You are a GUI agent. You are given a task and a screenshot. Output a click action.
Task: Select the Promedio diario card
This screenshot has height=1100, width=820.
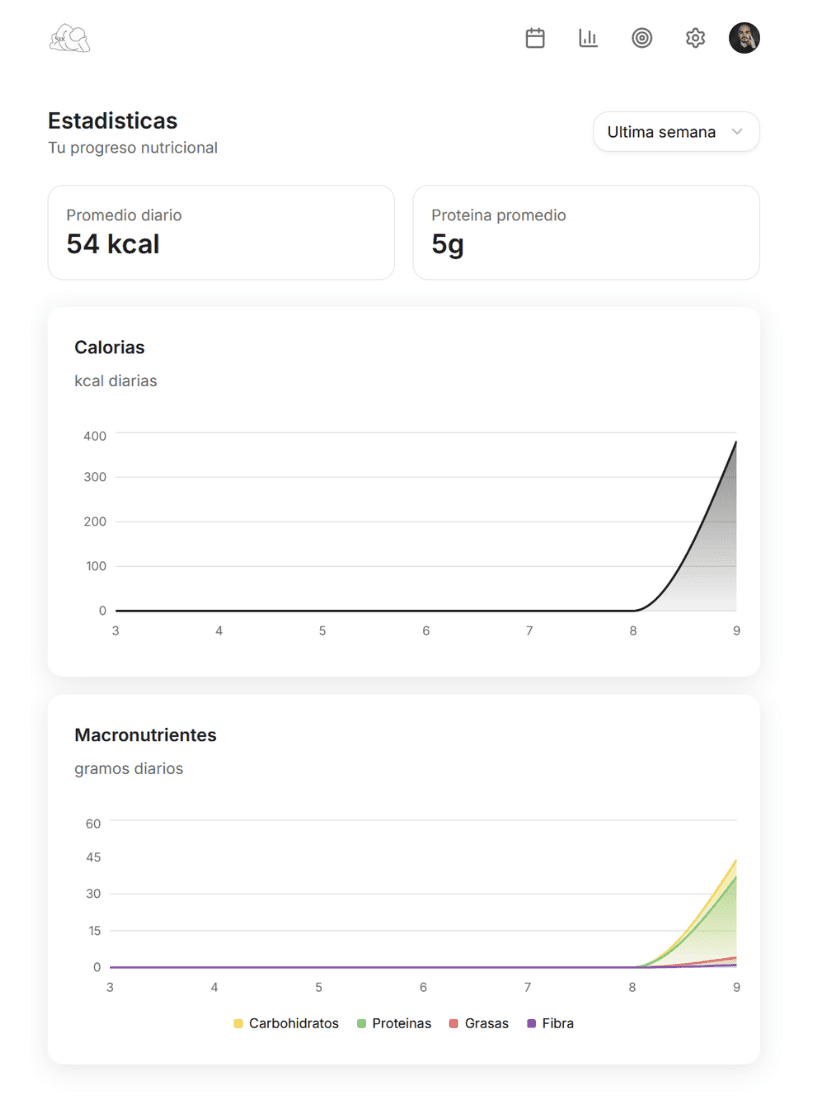coord(220,232)
